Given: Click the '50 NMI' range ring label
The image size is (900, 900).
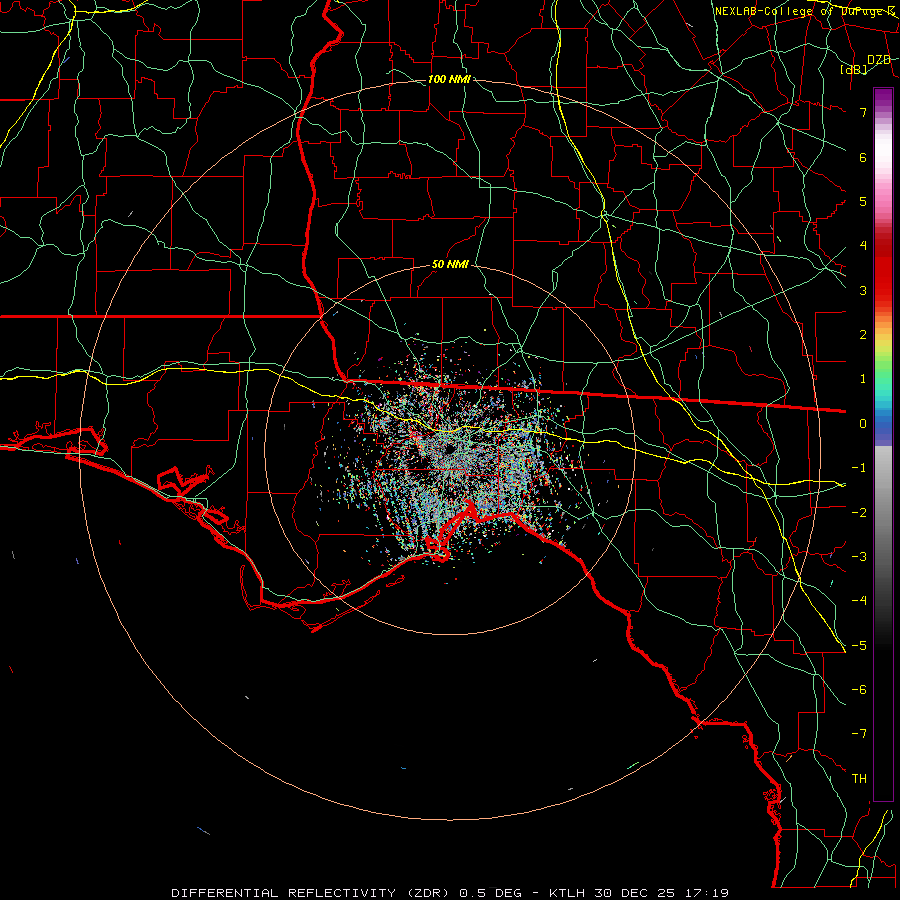Looking at the screenshot, I should [x=450, y=264].
